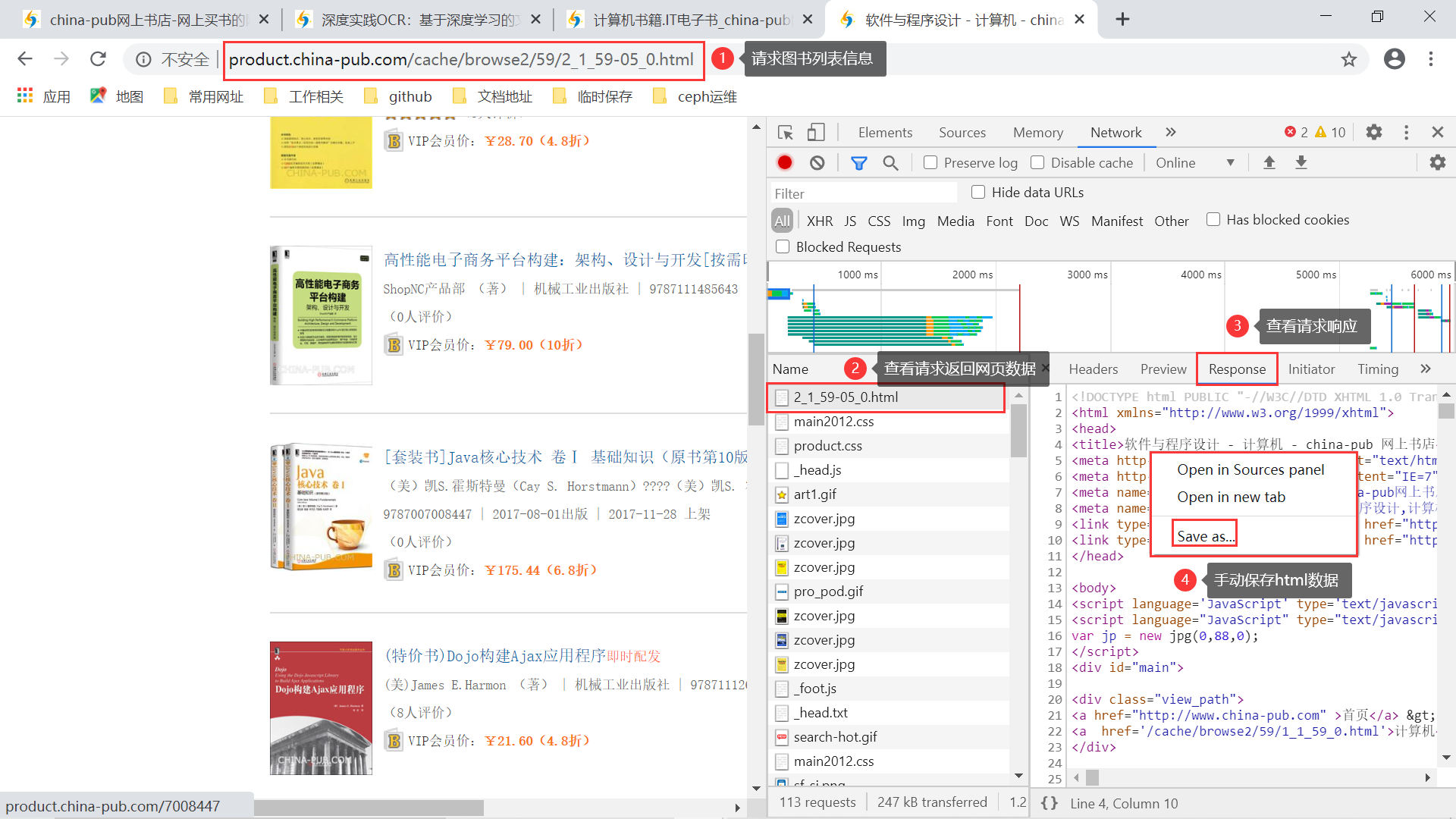Open Chrome three-dot menu

click(1431, 59)
